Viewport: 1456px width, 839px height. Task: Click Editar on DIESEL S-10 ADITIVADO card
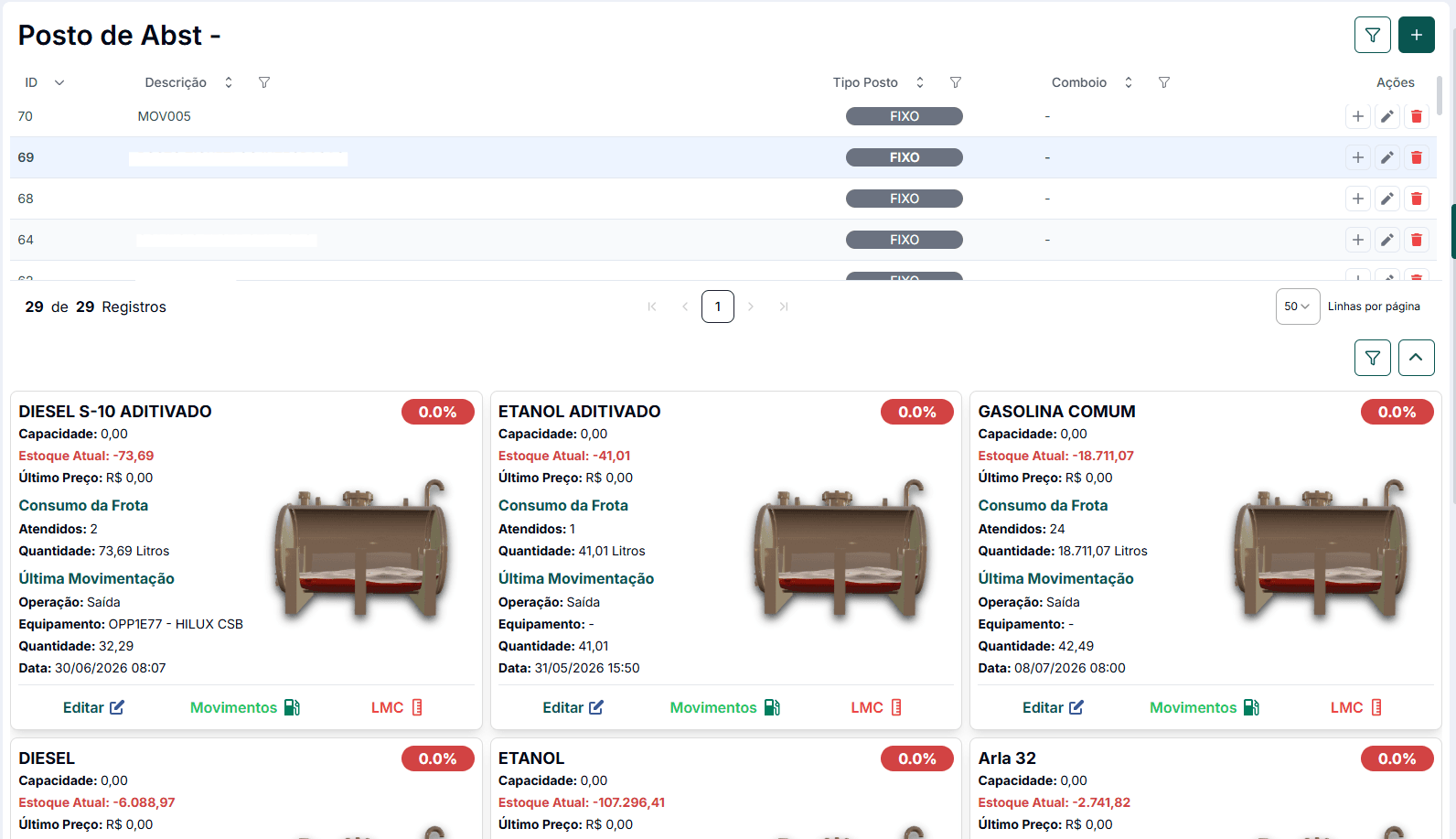(x=93, y=707)
